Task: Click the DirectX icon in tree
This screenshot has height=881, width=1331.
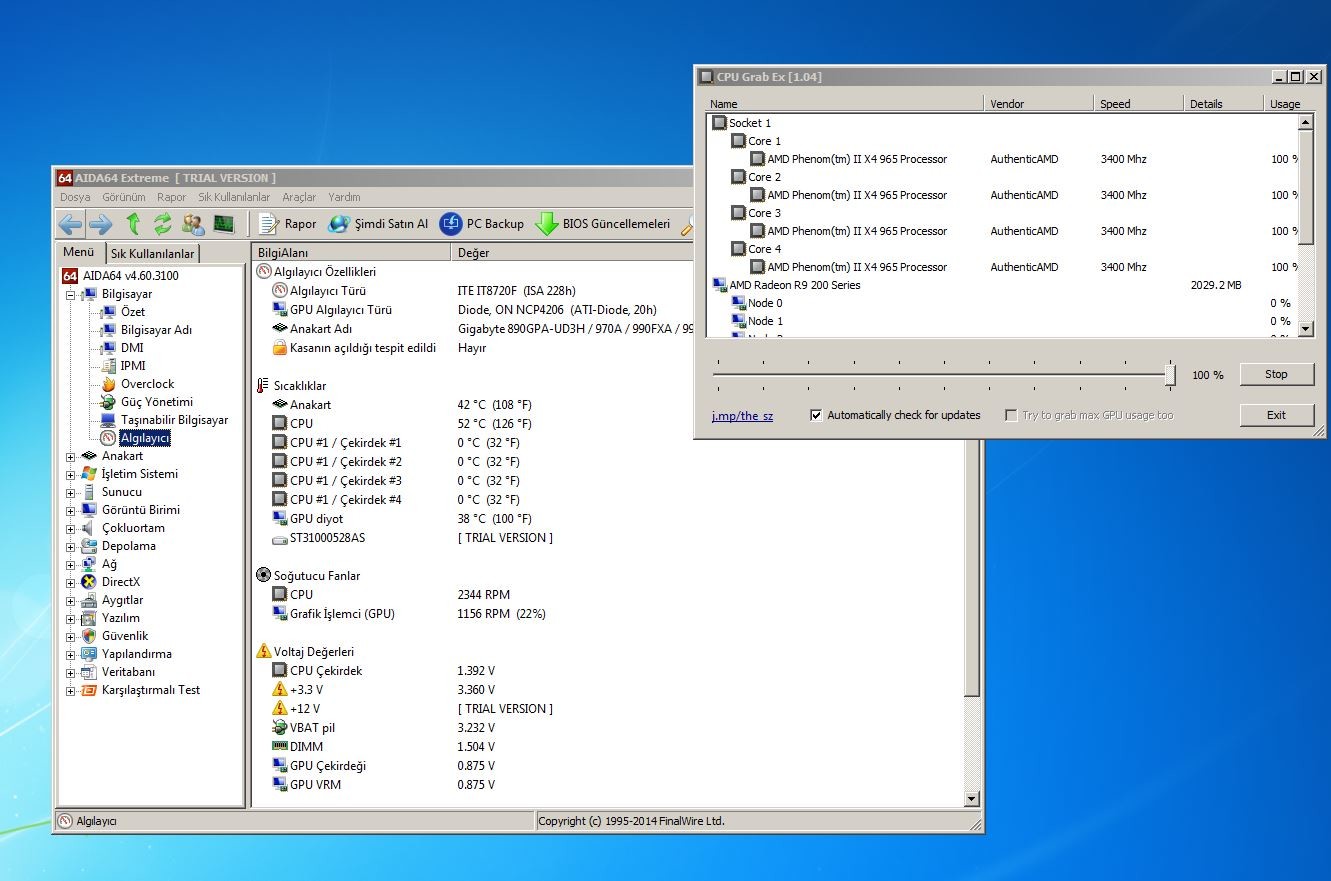Action: coord(89,582)
